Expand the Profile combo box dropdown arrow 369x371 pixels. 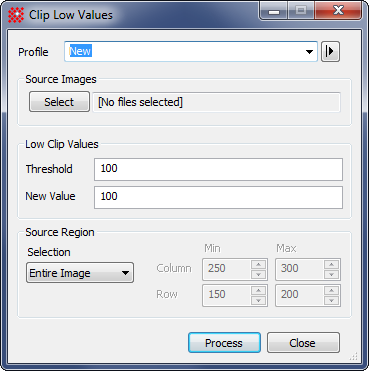pyautogui.click(x=309, y=52)
